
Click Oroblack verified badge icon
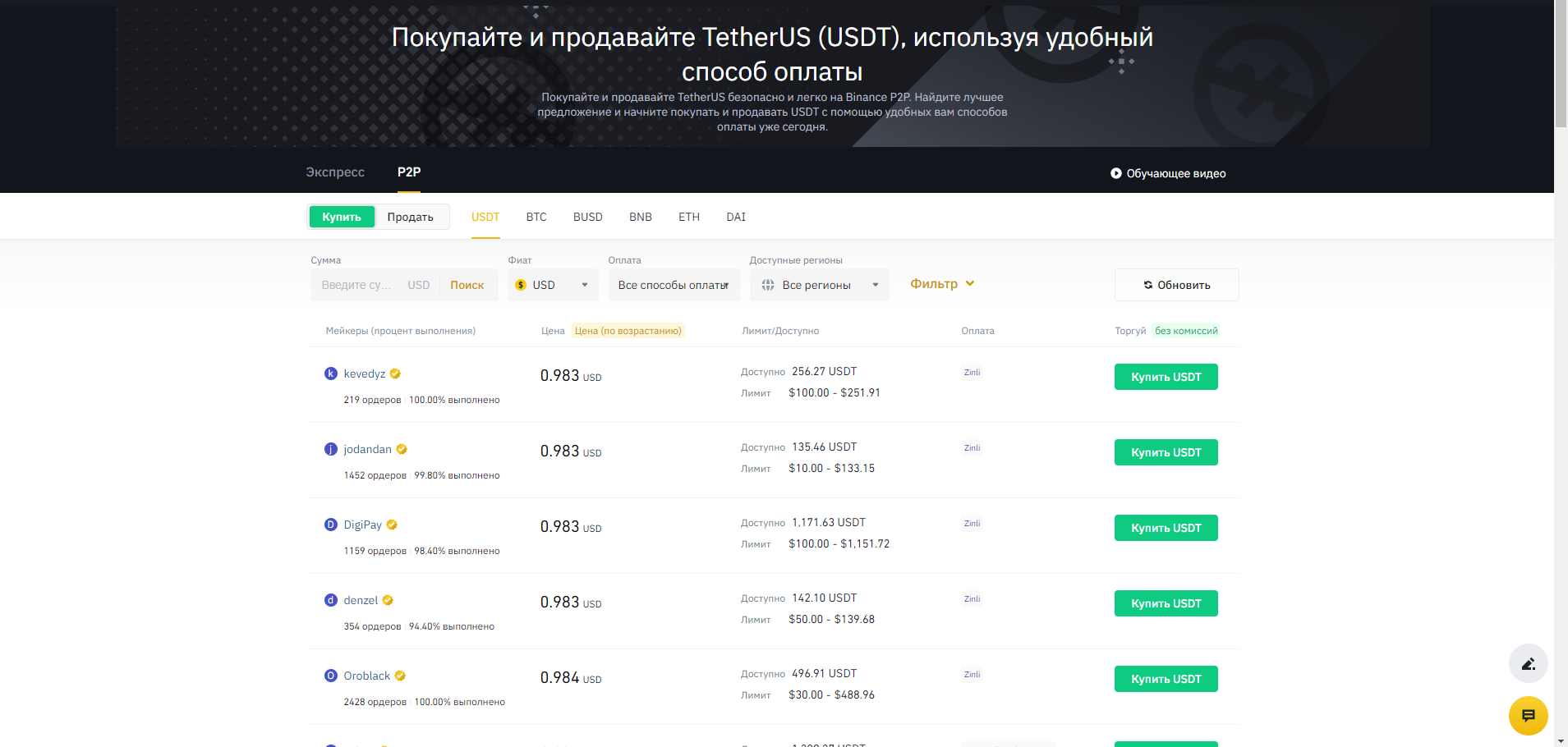pyautogui.click(x=400, y=676)
